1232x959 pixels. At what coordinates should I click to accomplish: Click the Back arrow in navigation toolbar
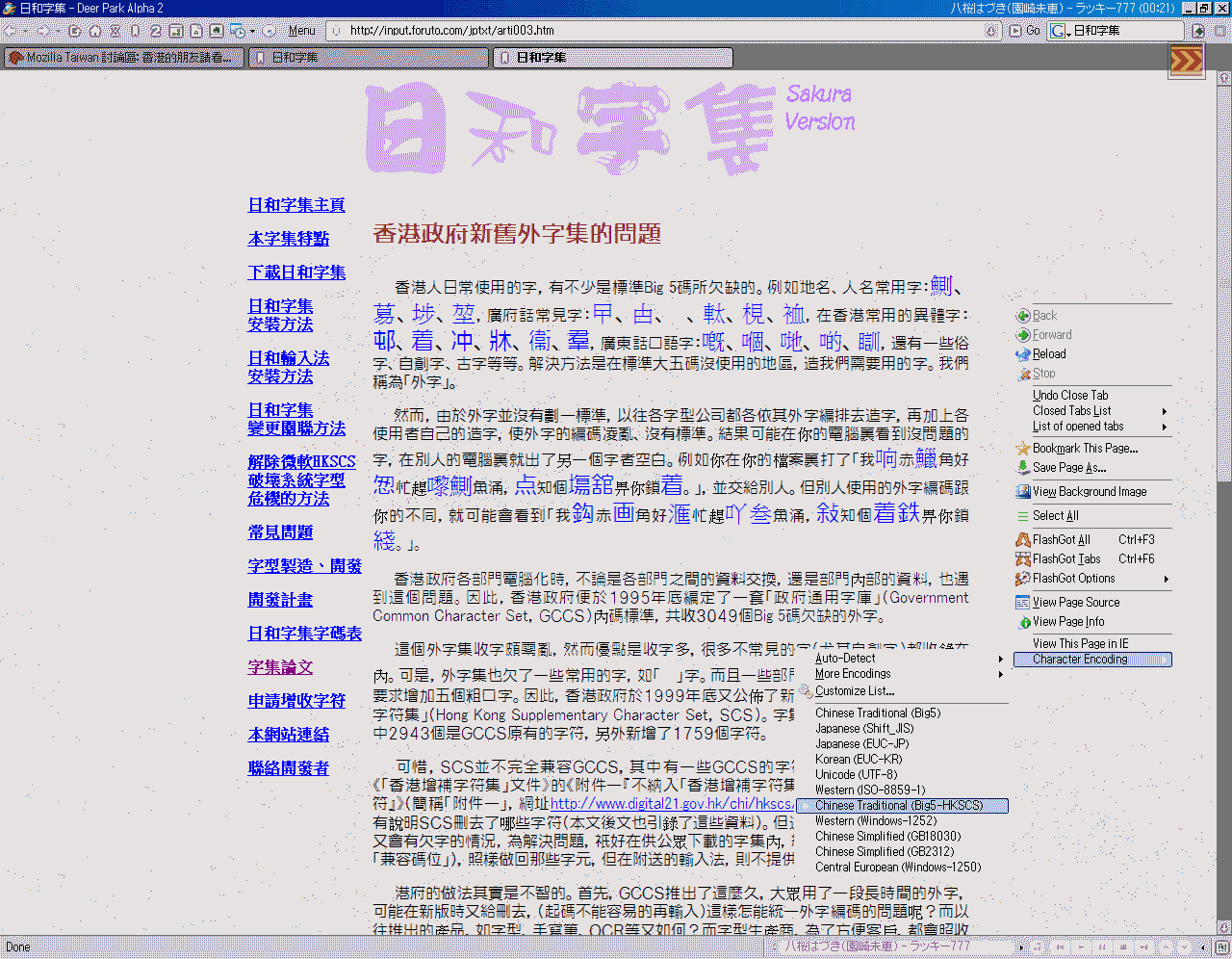(x=10, y=31)
